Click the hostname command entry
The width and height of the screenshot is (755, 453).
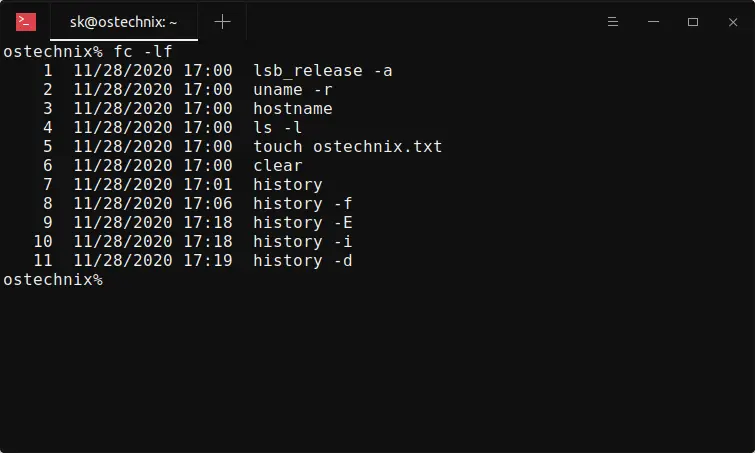point(293,109)
